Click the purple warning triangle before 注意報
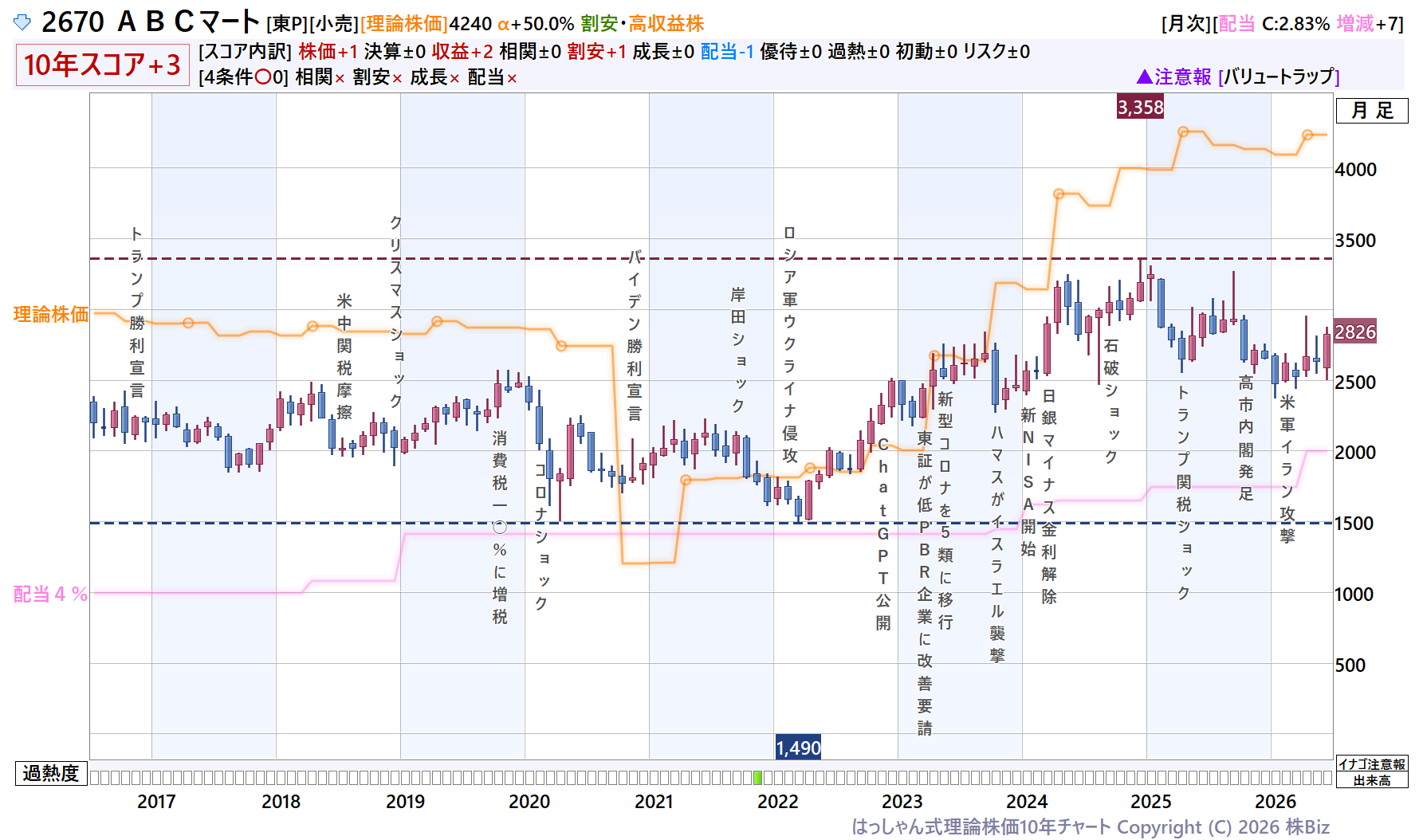1419x840 pixels. point(1144,77)
